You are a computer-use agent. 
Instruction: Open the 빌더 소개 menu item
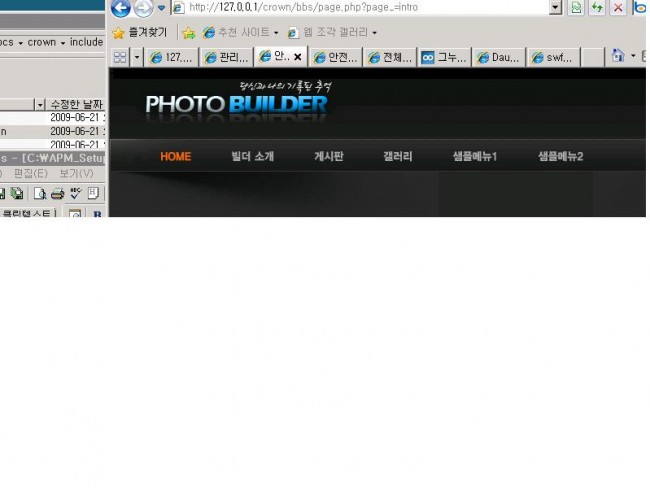coord(252,156)
